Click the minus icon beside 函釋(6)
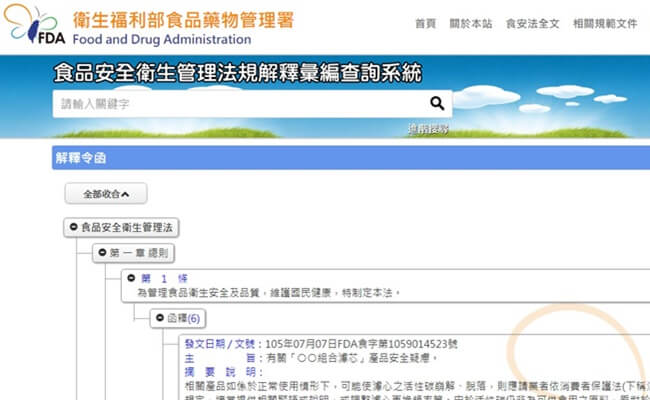The width and height of the screenshot is (650, 400). (x=159, y=318)
